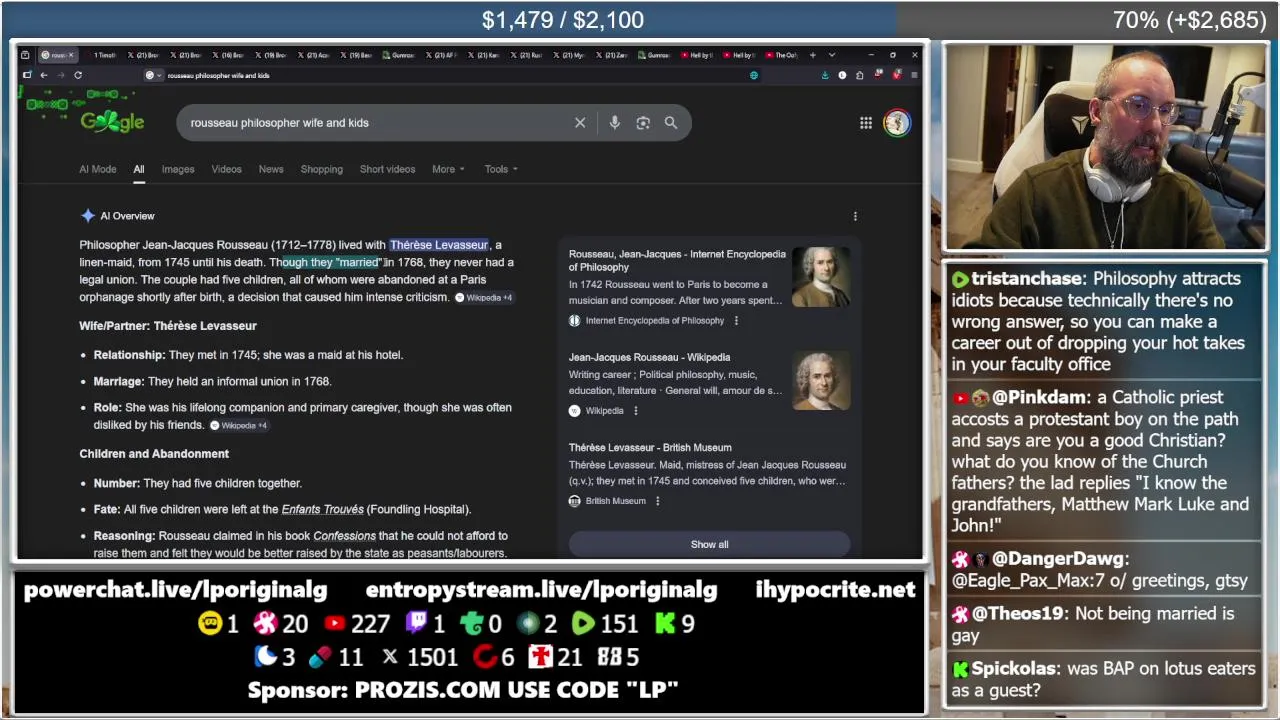
Task: Switch to Shopping results tab
Action: click(322, 169)
